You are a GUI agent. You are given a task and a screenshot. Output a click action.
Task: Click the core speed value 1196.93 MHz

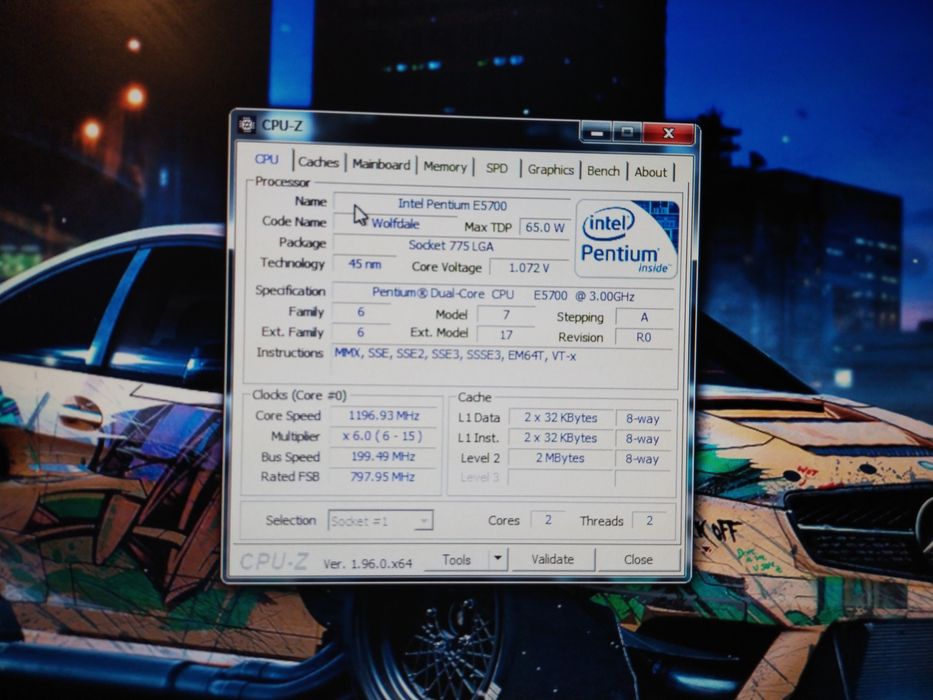pos(384,415)
